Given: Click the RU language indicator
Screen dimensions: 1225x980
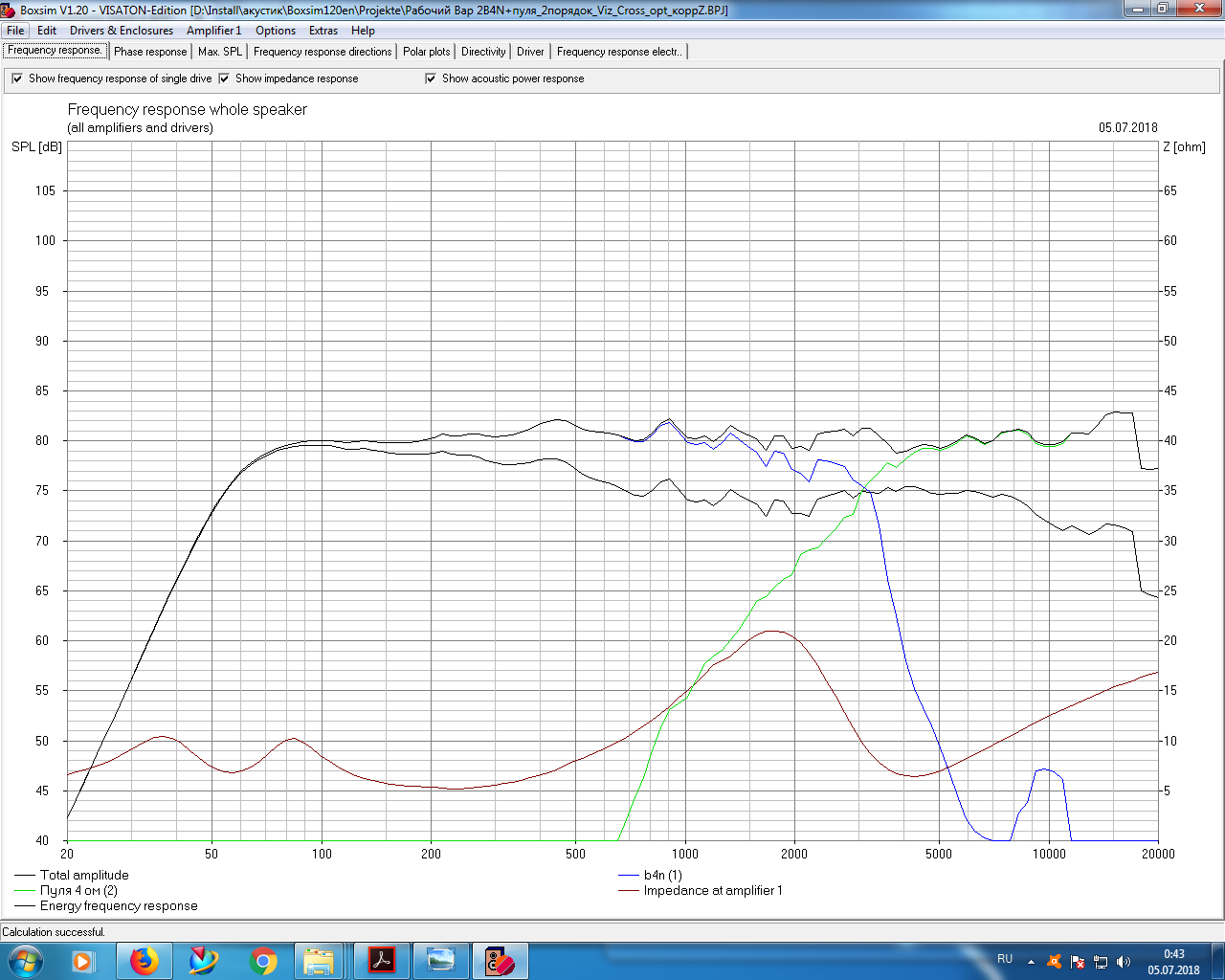Looking at the screenshot, I should point(1005,959).
